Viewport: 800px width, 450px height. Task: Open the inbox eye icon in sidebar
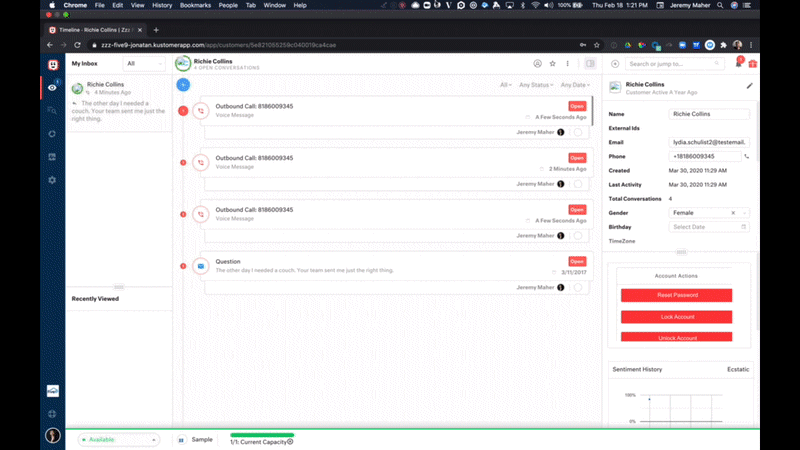pos(51,87)
